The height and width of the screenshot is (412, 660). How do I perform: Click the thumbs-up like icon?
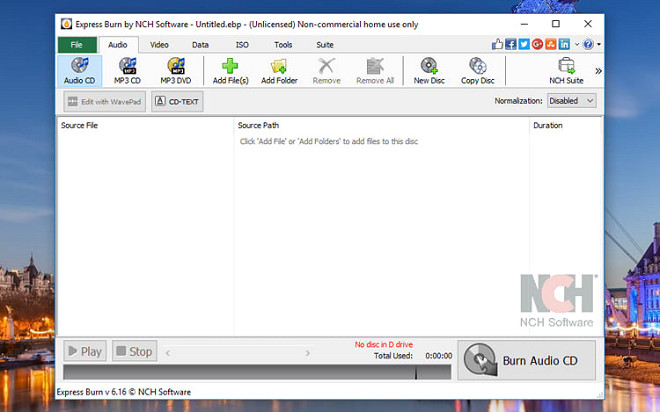(497, 44)
